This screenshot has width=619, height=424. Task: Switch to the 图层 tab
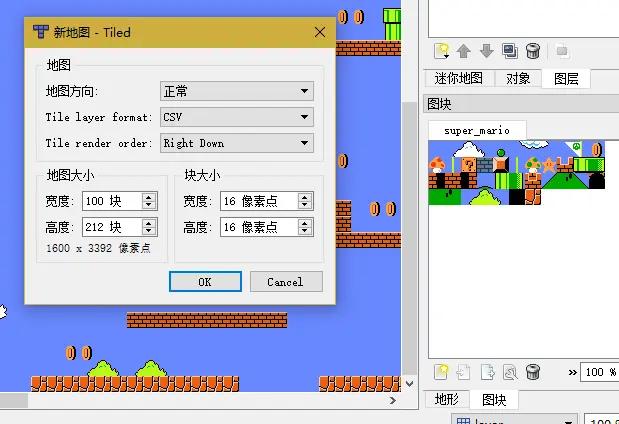click(566, 78)
